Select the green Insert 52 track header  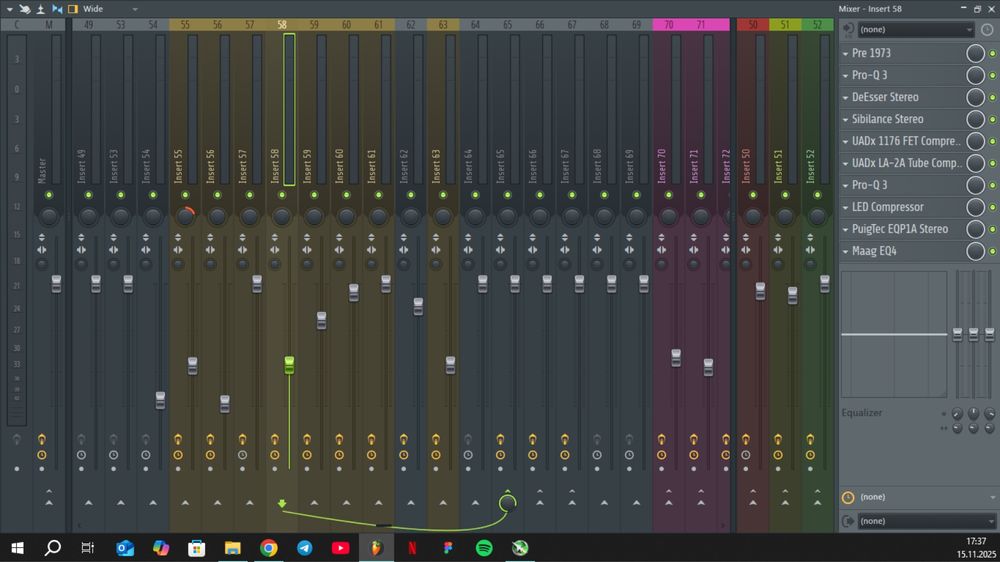818,25
